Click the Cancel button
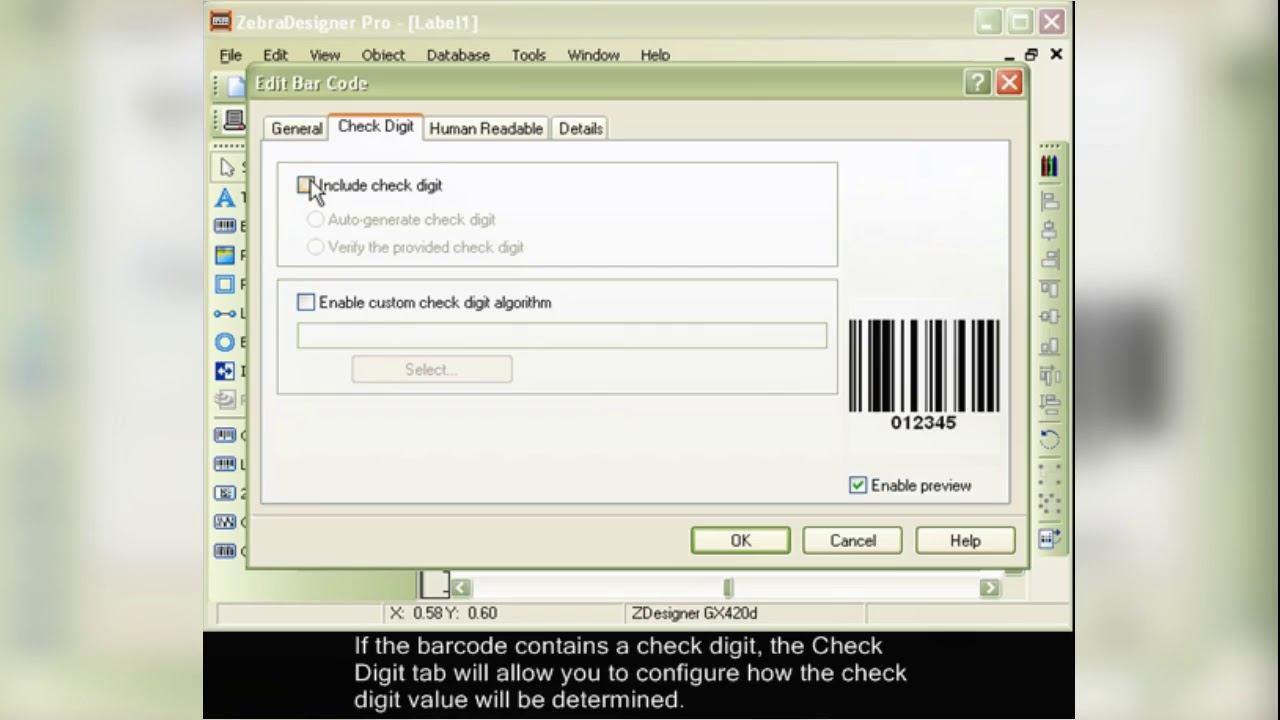The width and height of the screenshot is (1280, 720). 852,540
